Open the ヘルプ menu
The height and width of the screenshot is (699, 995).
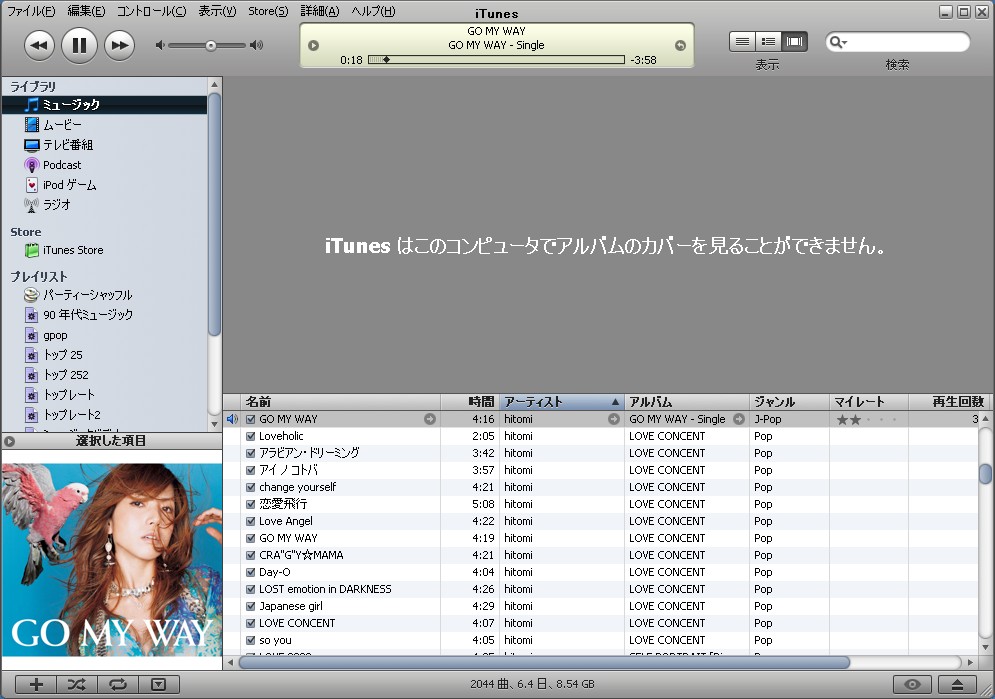click(373, 11)
